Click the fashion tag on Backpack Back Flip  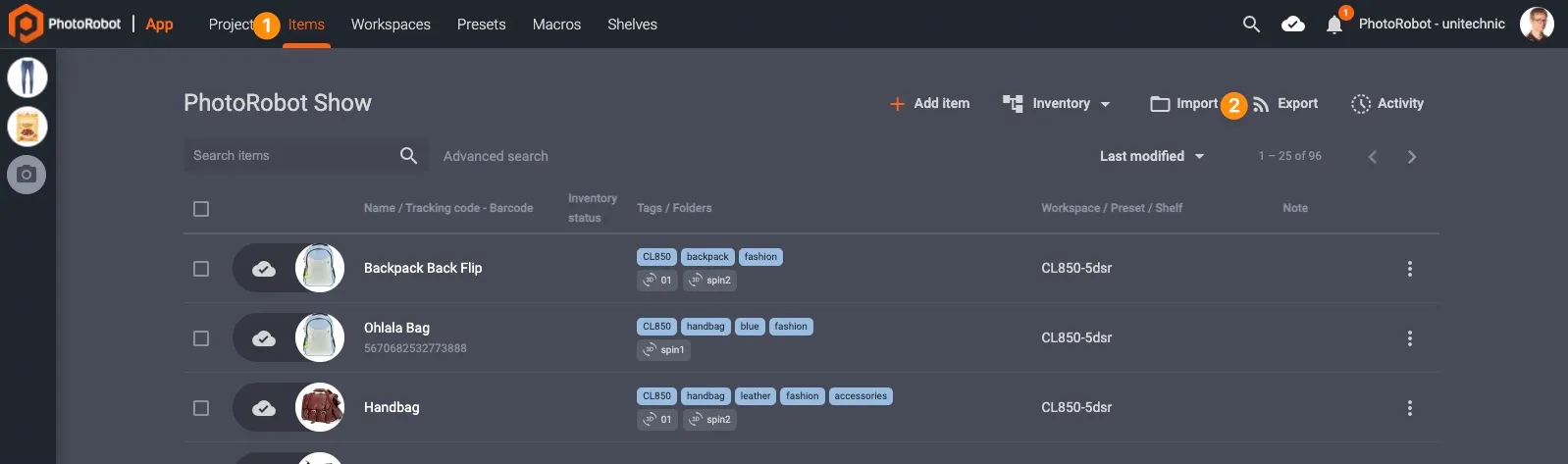[x=760, y=257]
